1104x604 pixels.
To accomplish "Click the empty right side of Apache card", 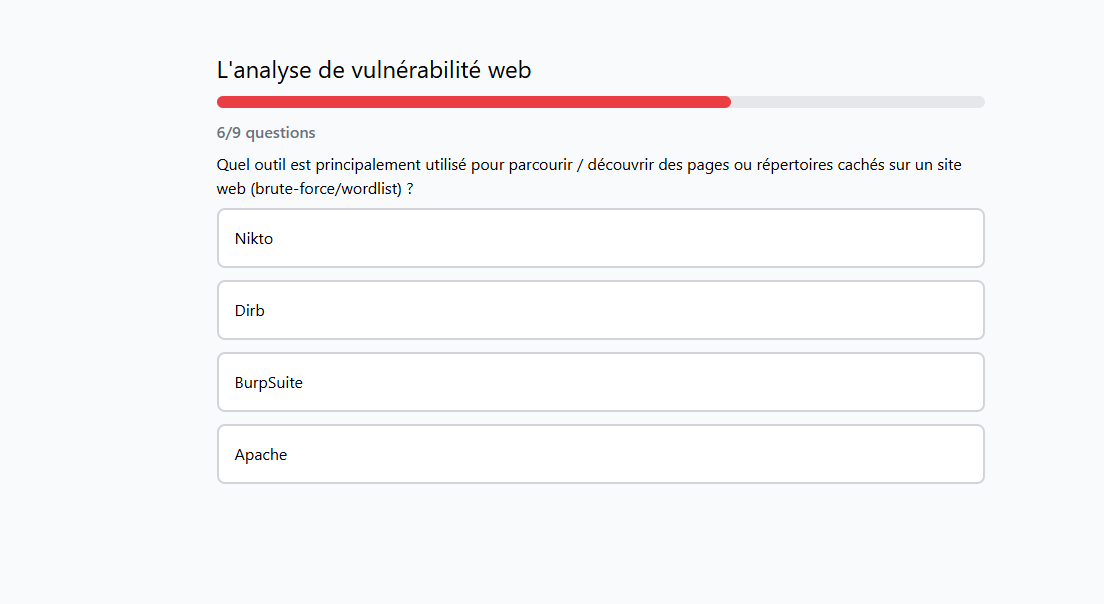I will (x=900, y=454).
